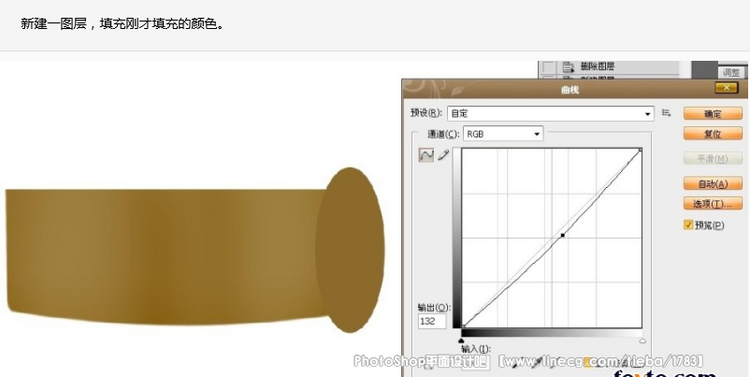The image size is (750, 377).
Task: Click the delete layer action icon
Action: (x=568, y=67)
